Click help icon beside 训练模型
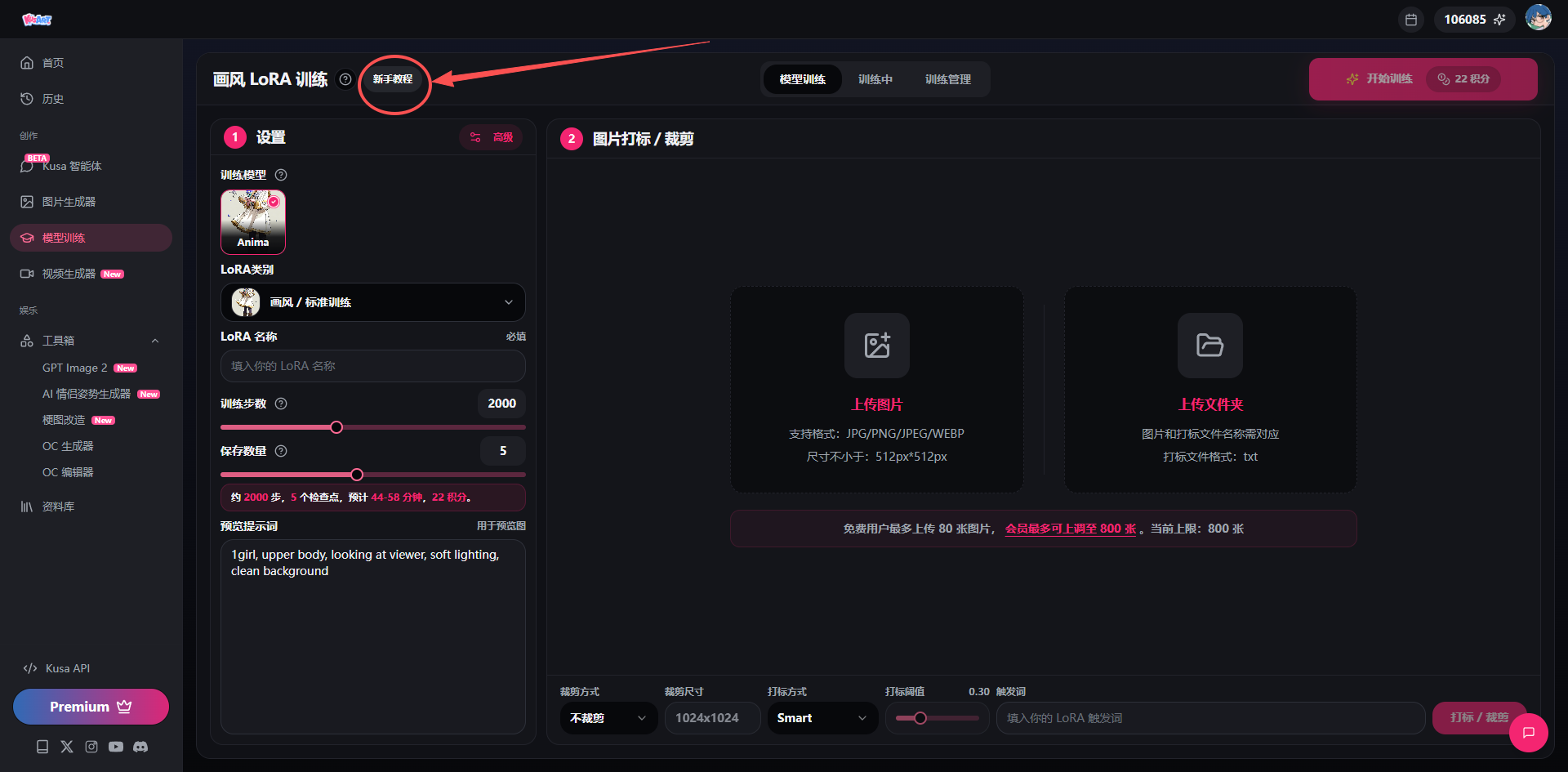 [x=281, y=175]
